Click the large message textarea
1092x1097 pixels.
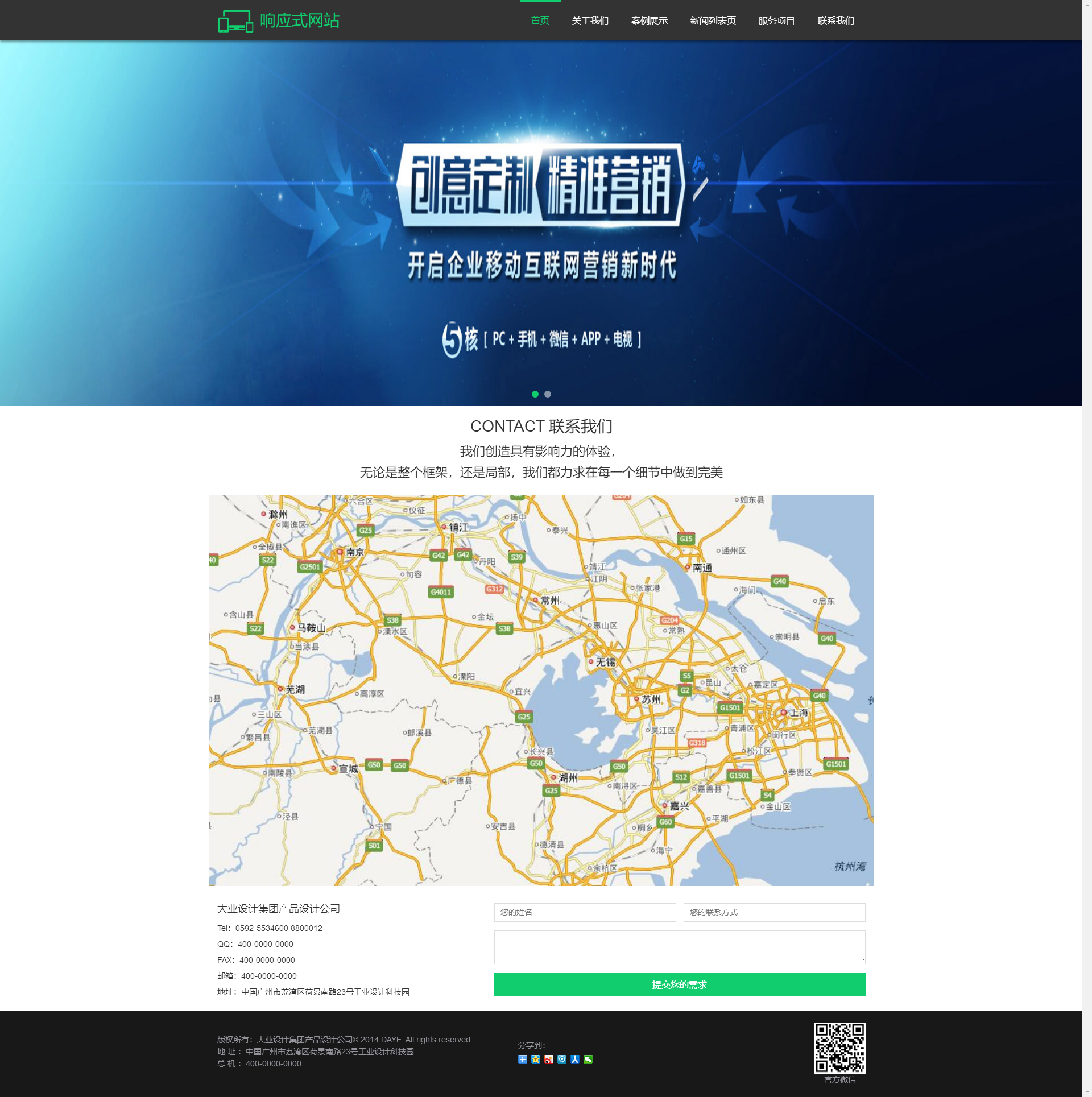click(x=679, y=947)
